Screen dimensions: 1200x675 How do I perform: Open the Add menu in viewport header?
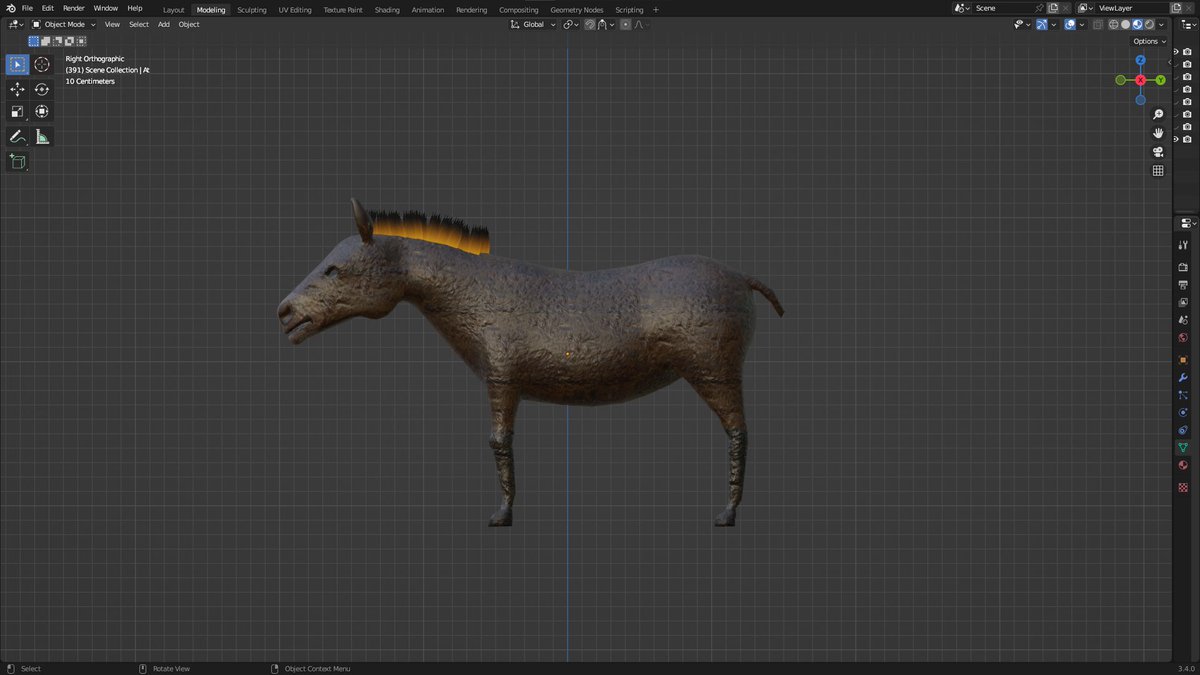click(164, 24)
